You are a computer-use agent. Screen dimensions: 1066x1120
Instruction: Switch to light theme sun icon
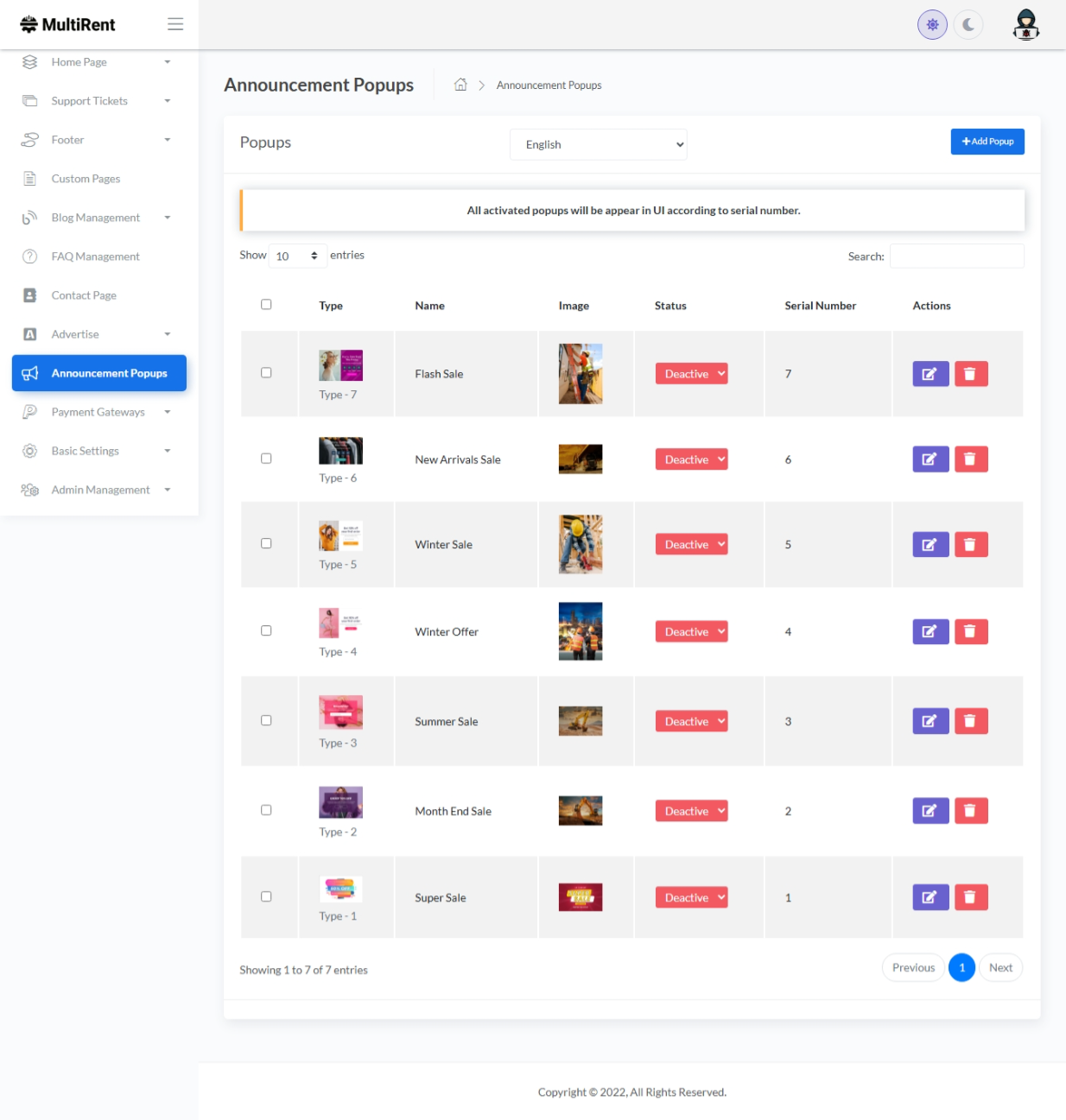pos(932,25)
